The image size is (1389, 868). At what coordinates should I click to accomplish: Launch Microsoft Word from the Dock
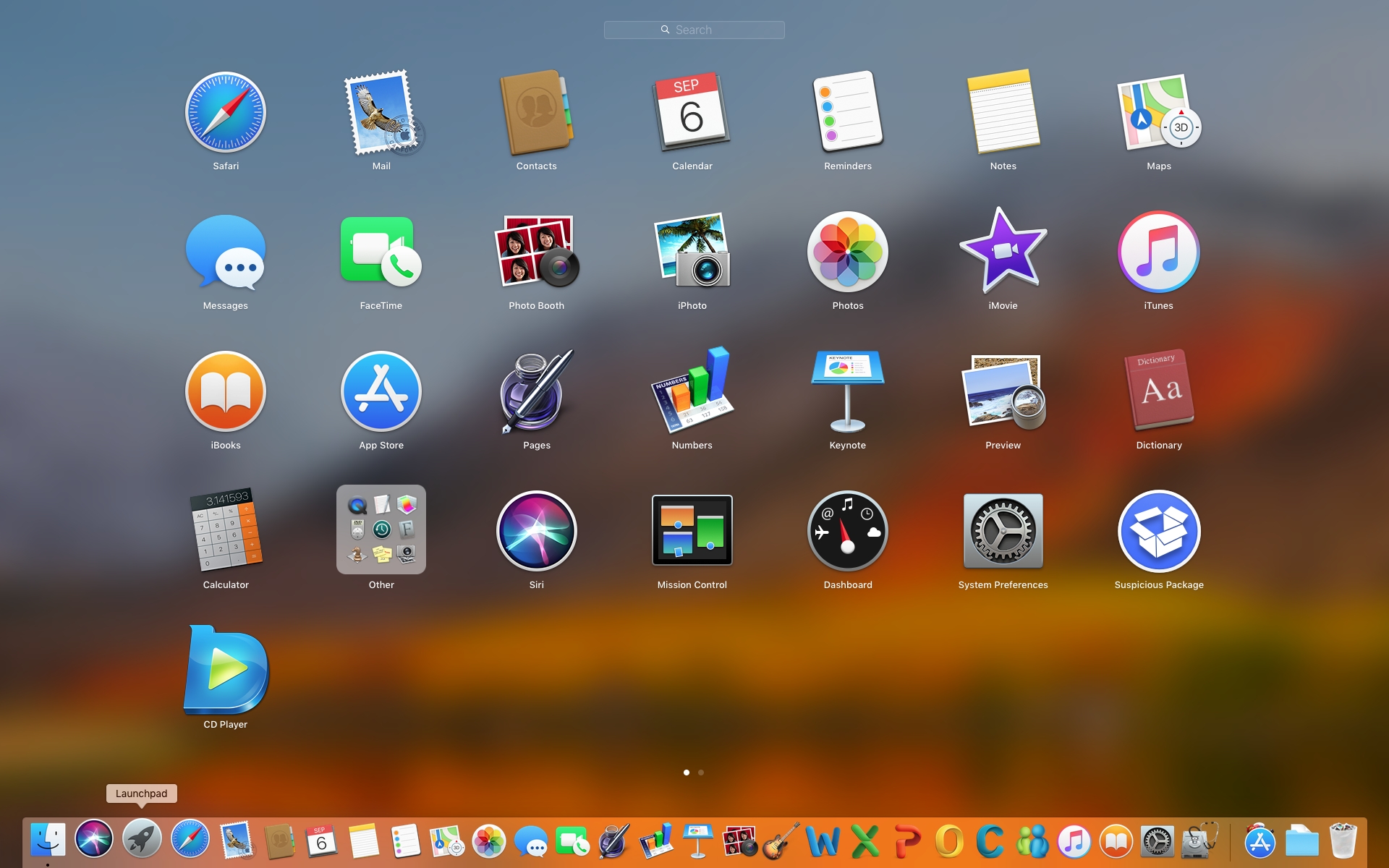[x=823, y=841]
